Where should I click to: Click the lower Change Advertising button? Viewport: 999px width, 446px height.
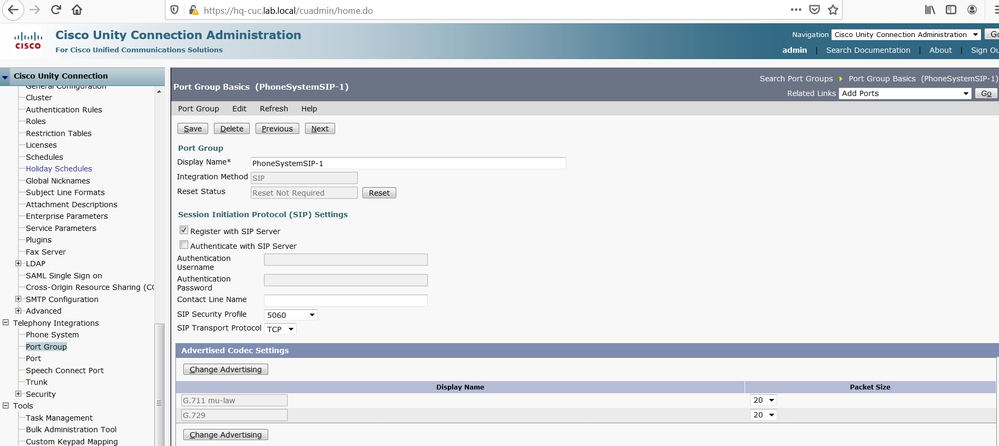click(226, 435)
